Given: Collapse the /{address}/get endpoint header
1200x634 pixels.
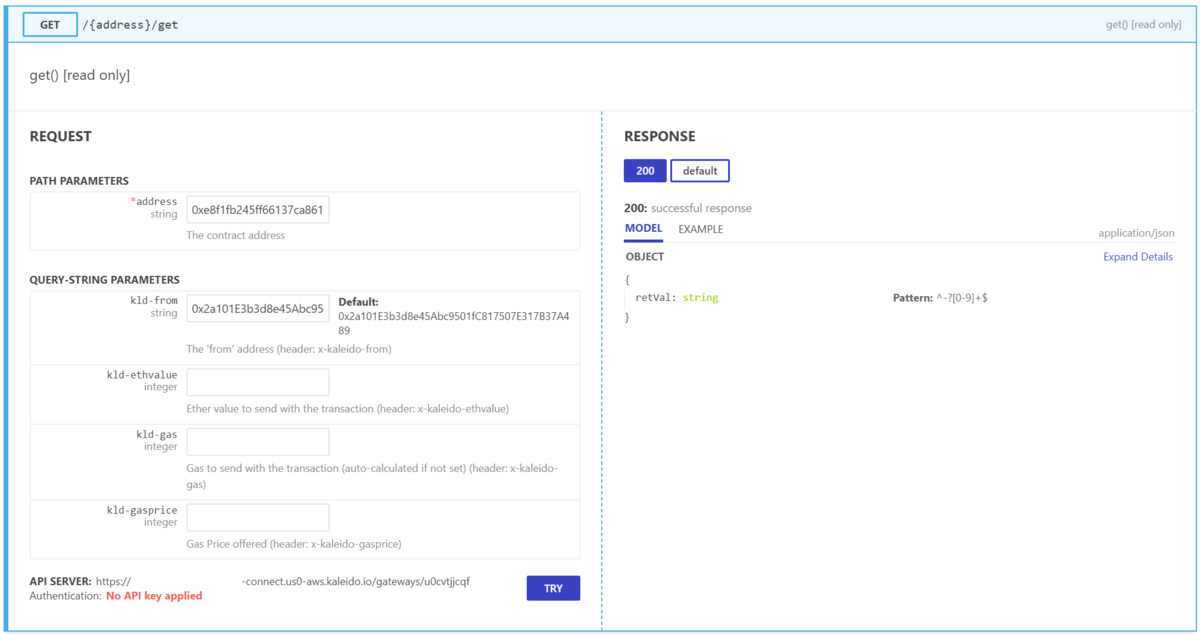Looking at the screenshot, I should [600, 24].
